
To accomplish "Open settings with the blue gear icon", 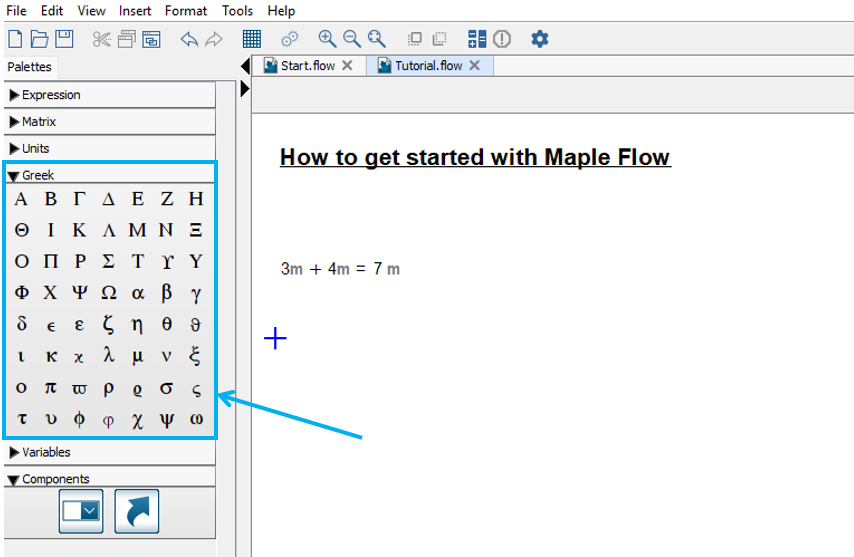I will (540, 39).
